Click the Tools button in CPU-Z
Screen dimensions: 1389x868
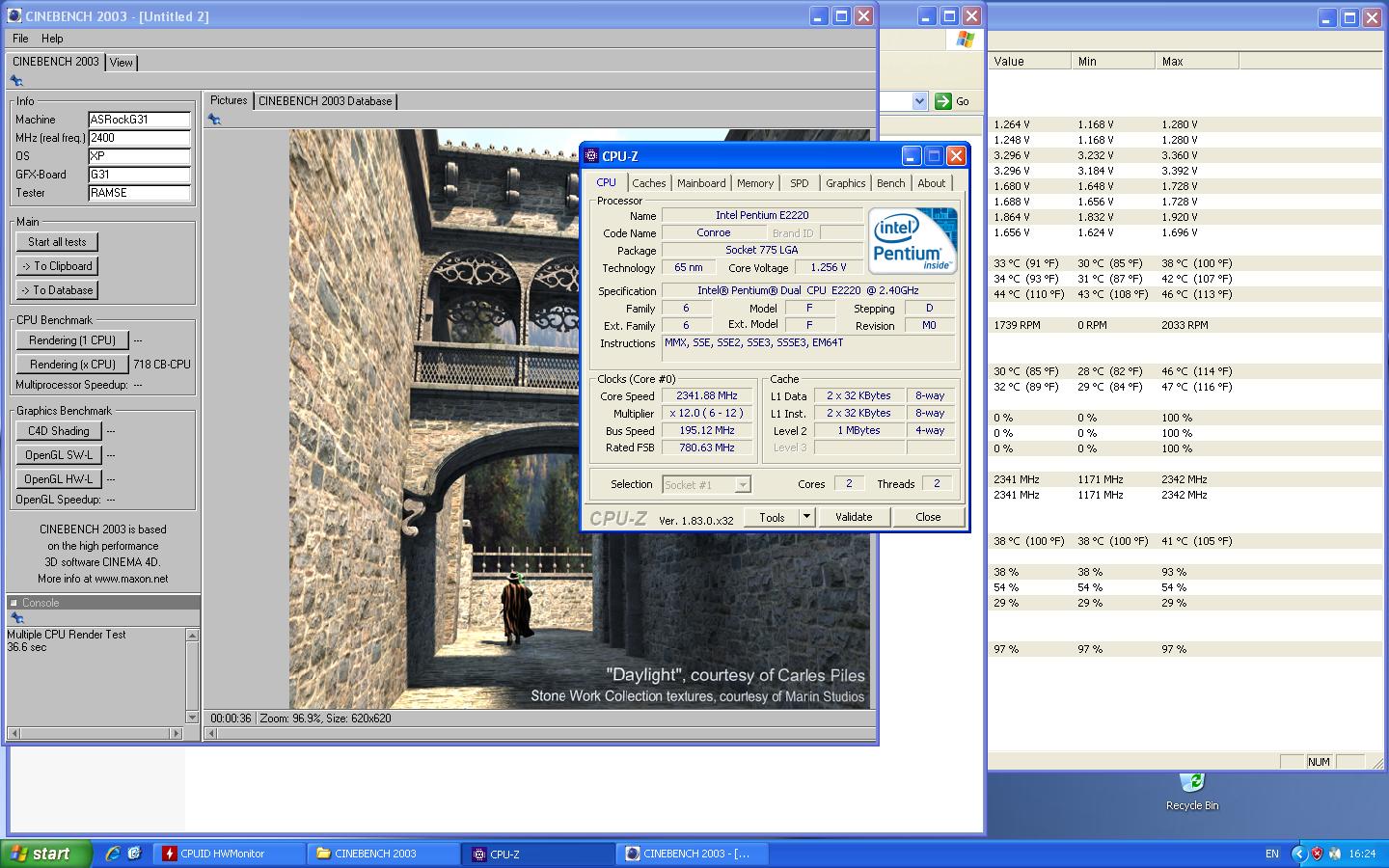tap(773, 517)
